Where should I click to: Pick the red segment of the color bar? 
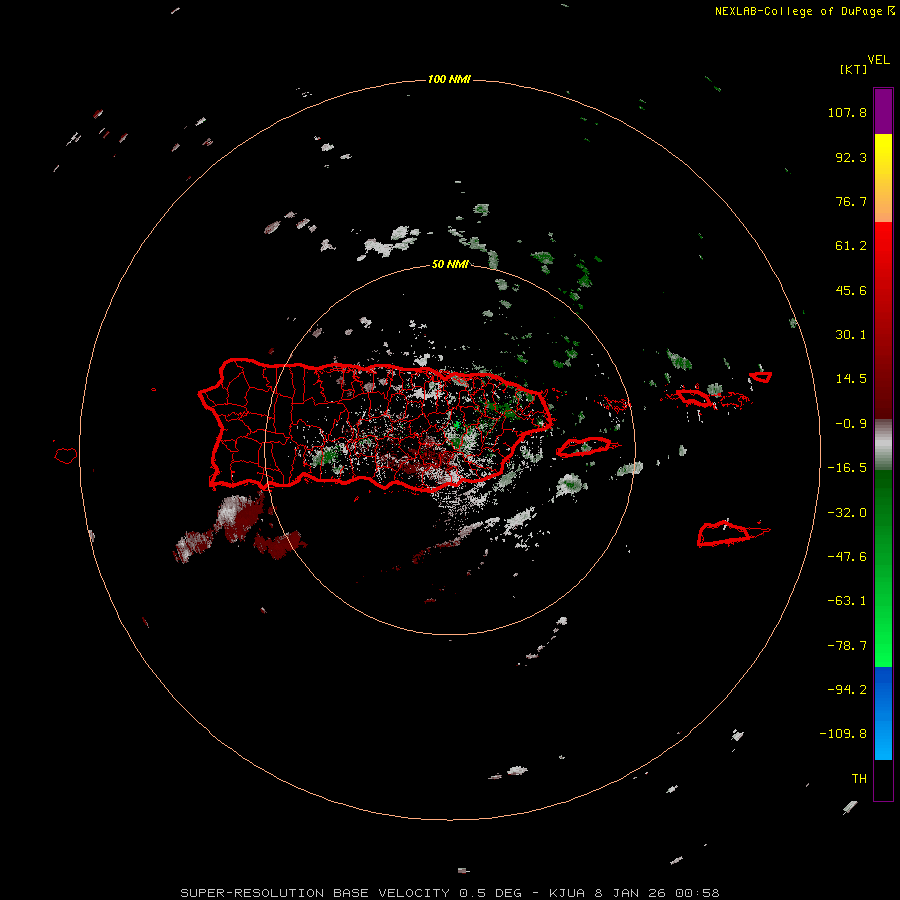[x=883, y=320]
